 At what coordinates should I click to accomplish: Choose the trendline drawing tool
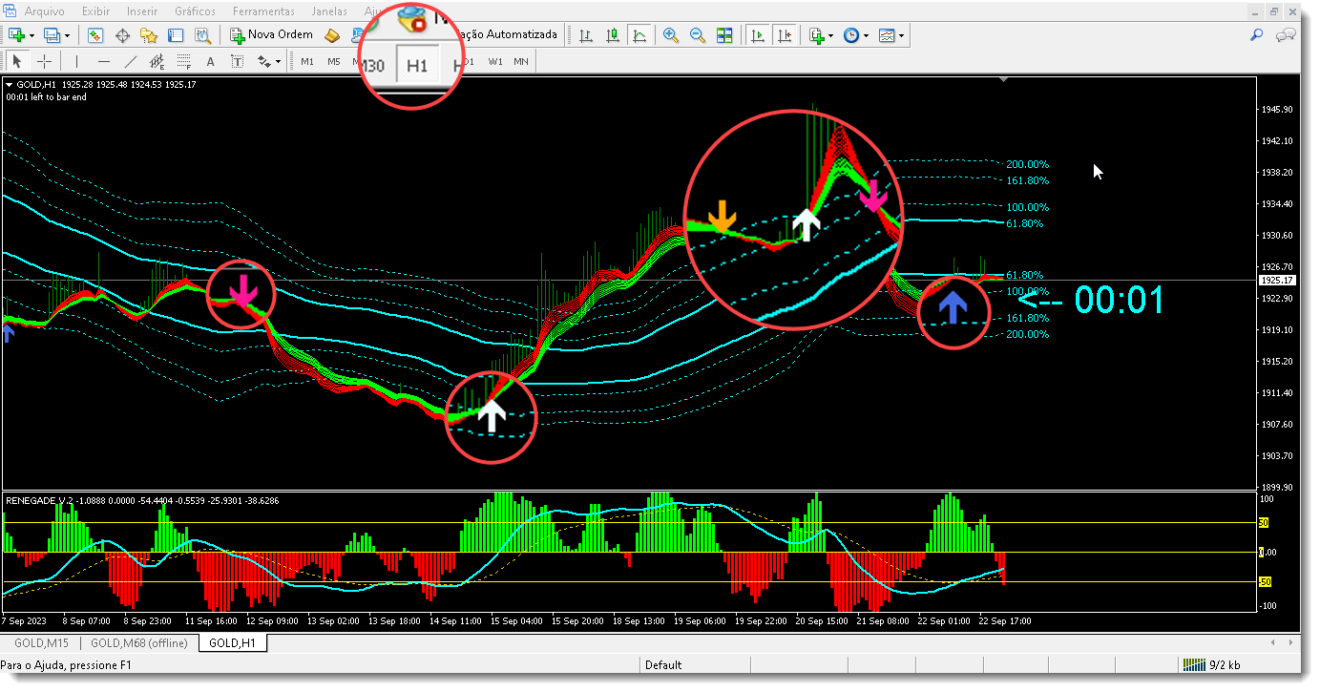130,61
